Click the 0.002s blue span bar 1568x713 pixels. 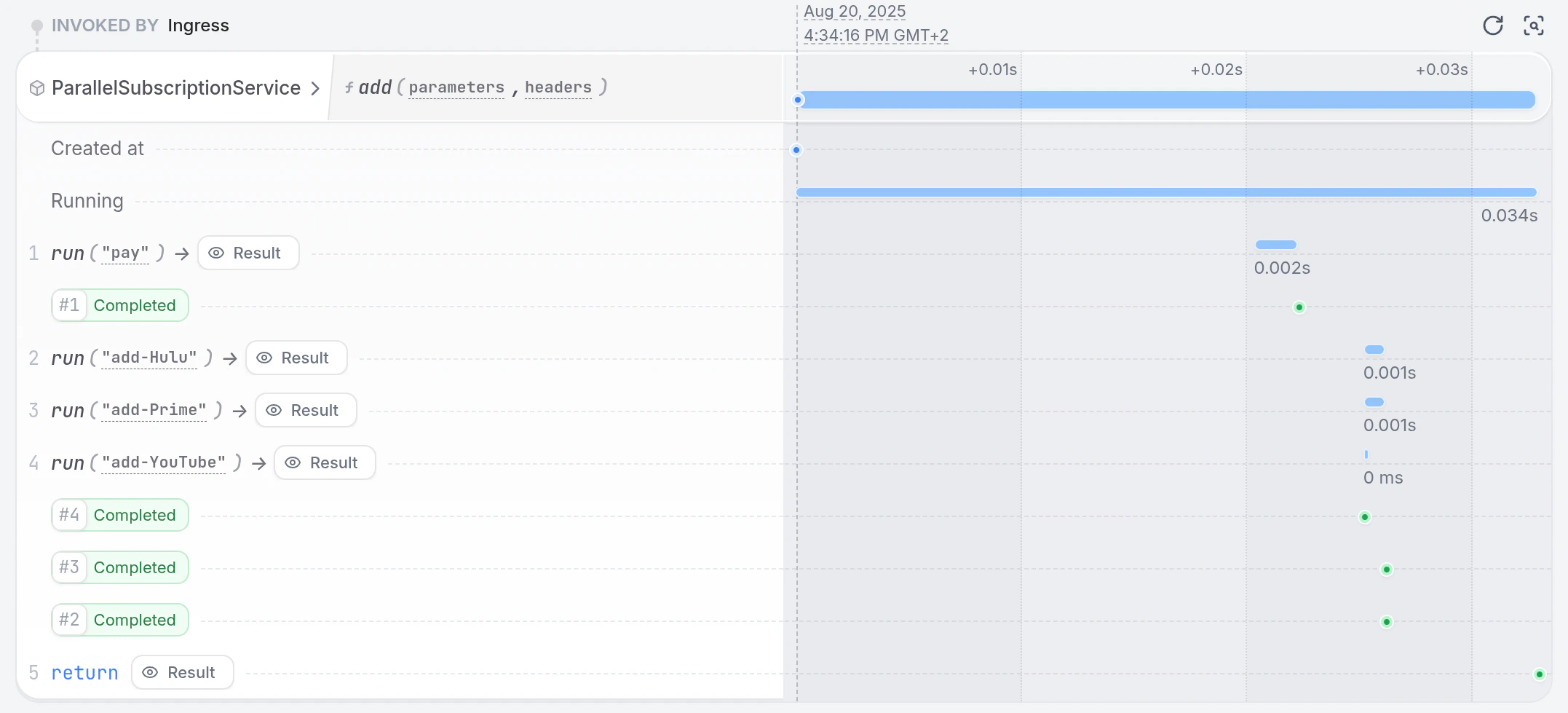tap(1275, 244)
